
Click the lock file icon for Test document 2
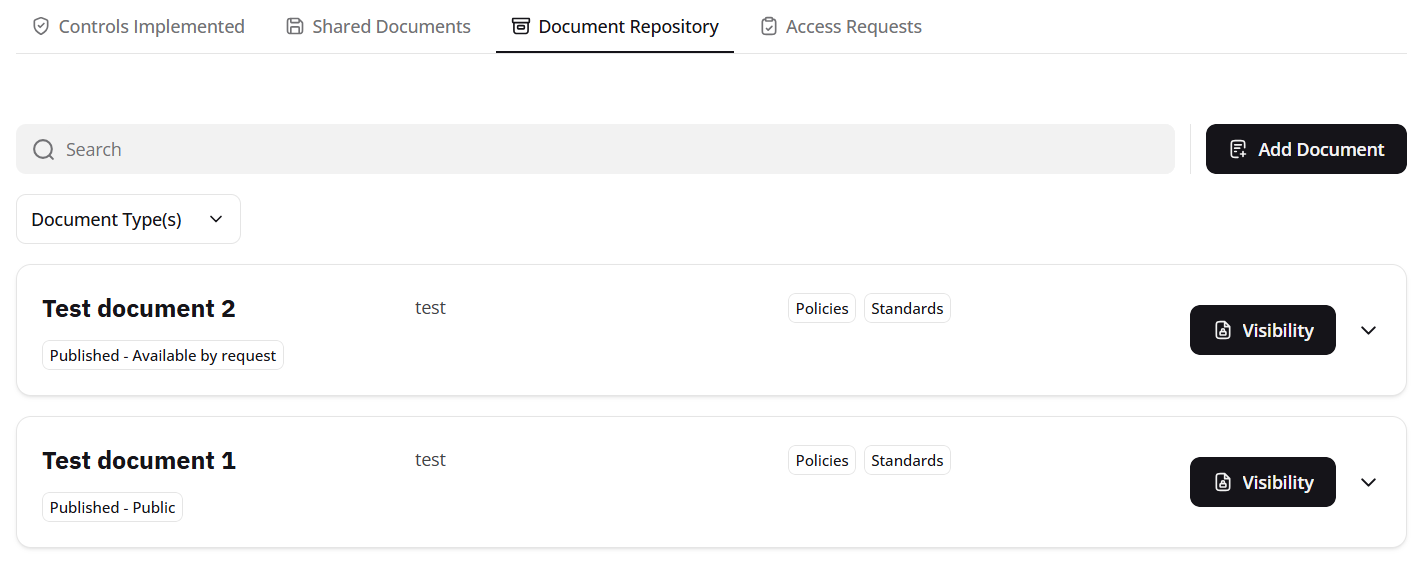click(1222, 331)
